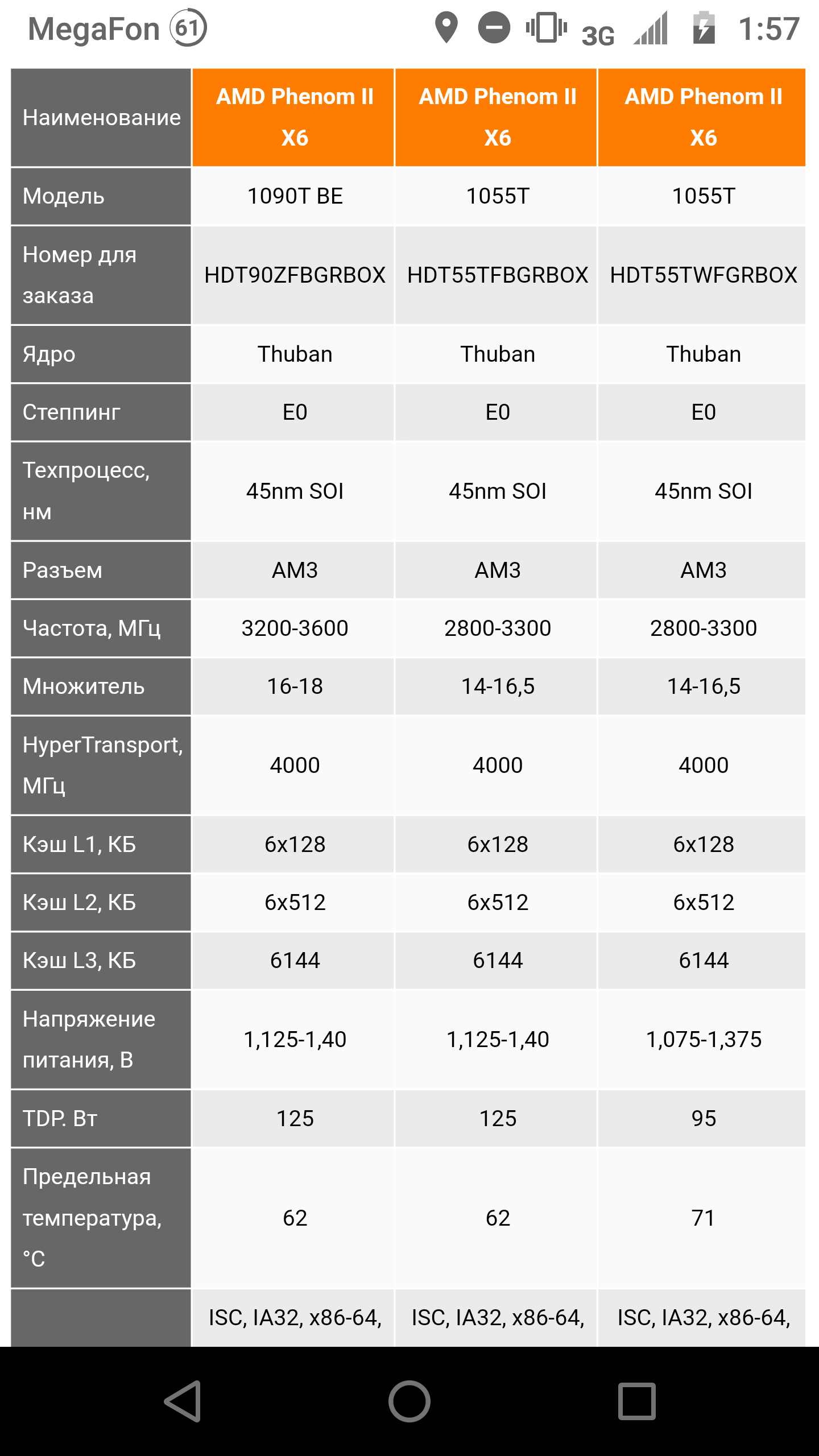Tap the circled 61 notification badge
Screen dimensions: 819x1456
coord(188,27)
